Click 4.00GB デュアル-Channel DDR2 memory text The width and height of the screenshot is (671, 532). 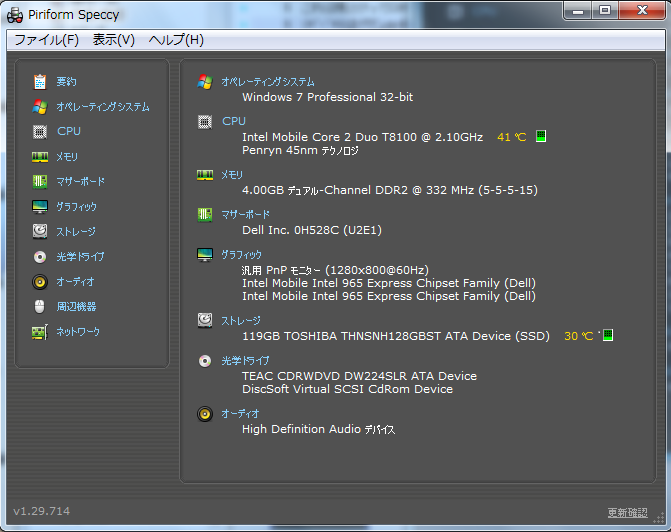click(x=390, y=190)
